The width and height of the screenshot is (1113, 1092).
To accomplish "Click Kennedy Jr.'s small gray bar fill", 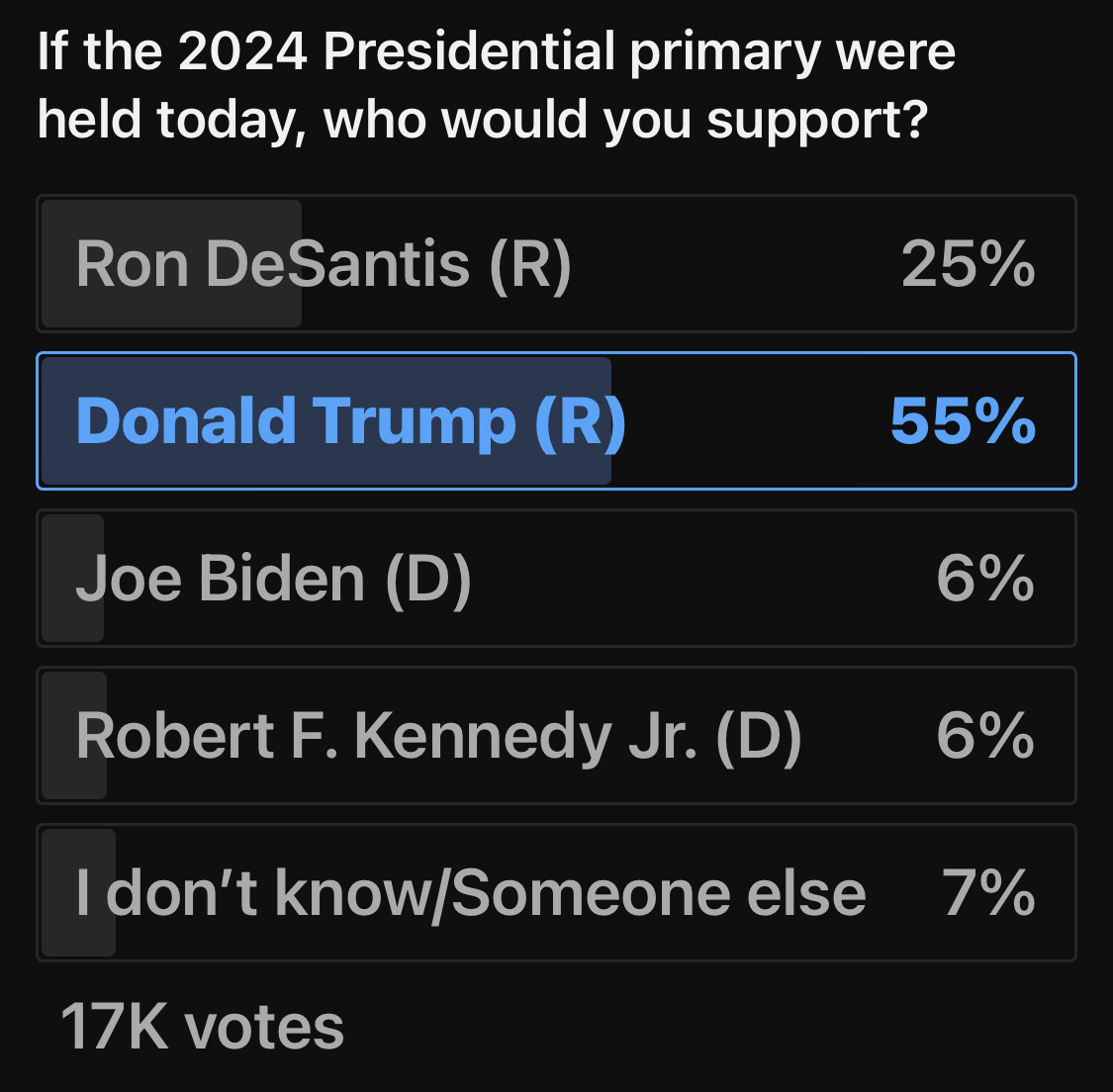I will tap(74, 735).
